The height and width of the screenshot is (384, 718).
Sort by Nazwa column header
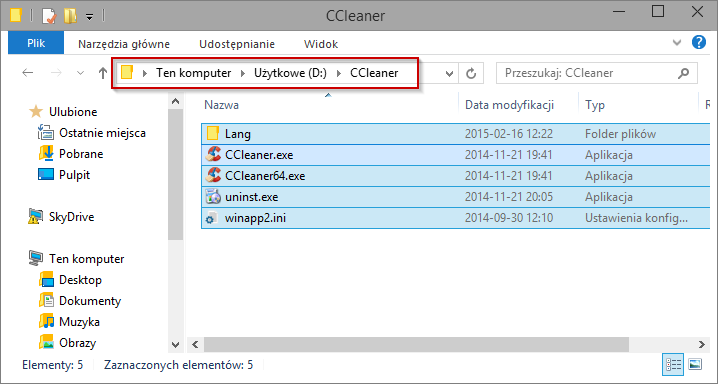221,105
